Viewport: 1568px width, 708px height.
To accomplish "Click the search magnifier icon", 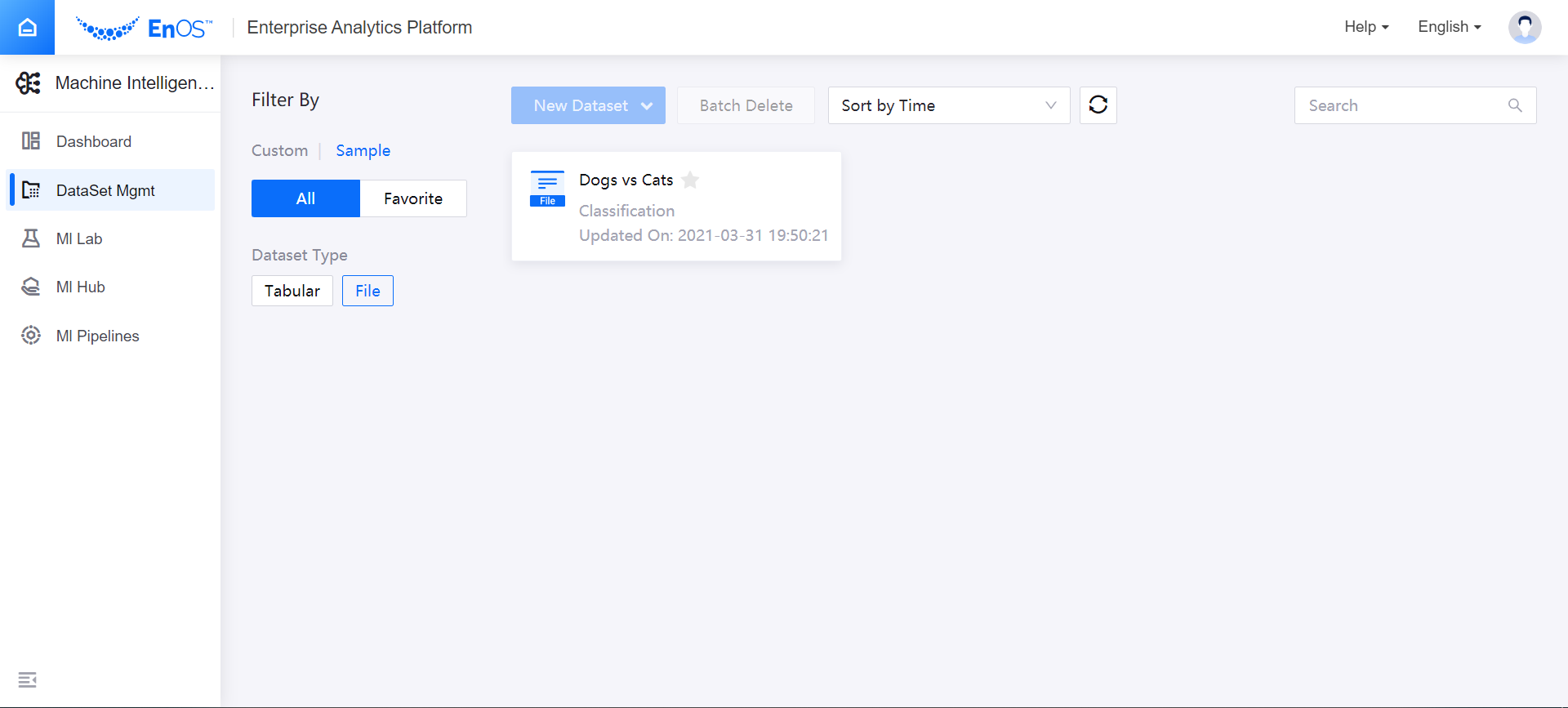I will (1515, 105).
